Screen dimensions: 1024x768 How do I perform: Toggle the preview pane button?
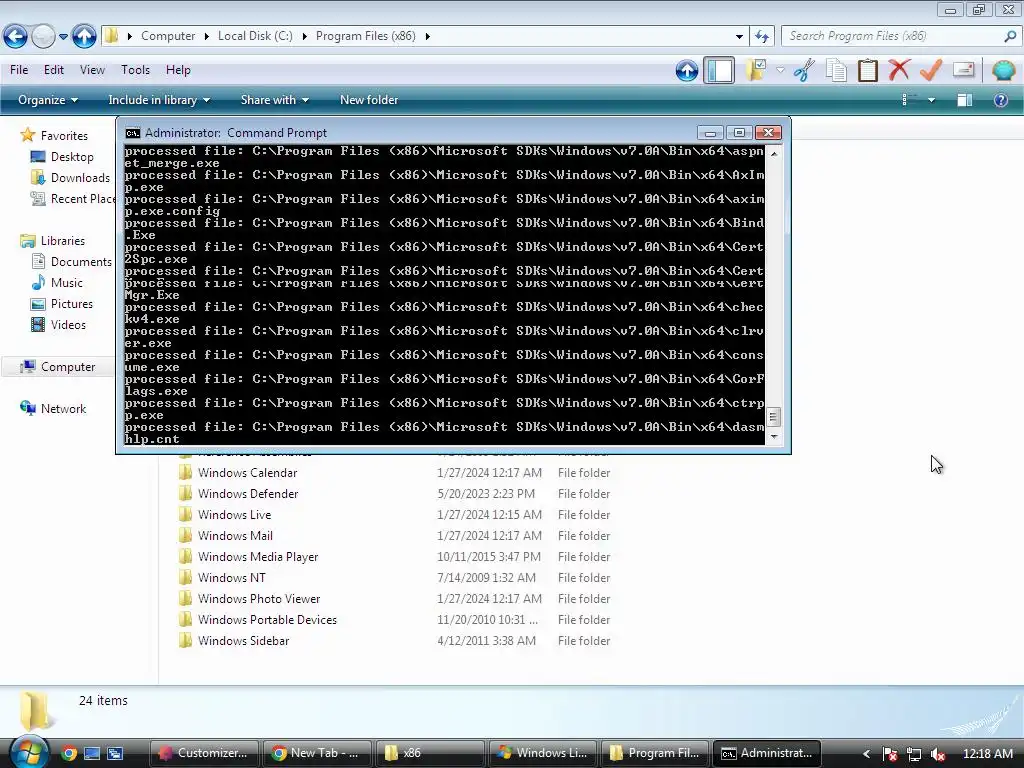pos(965,100)
